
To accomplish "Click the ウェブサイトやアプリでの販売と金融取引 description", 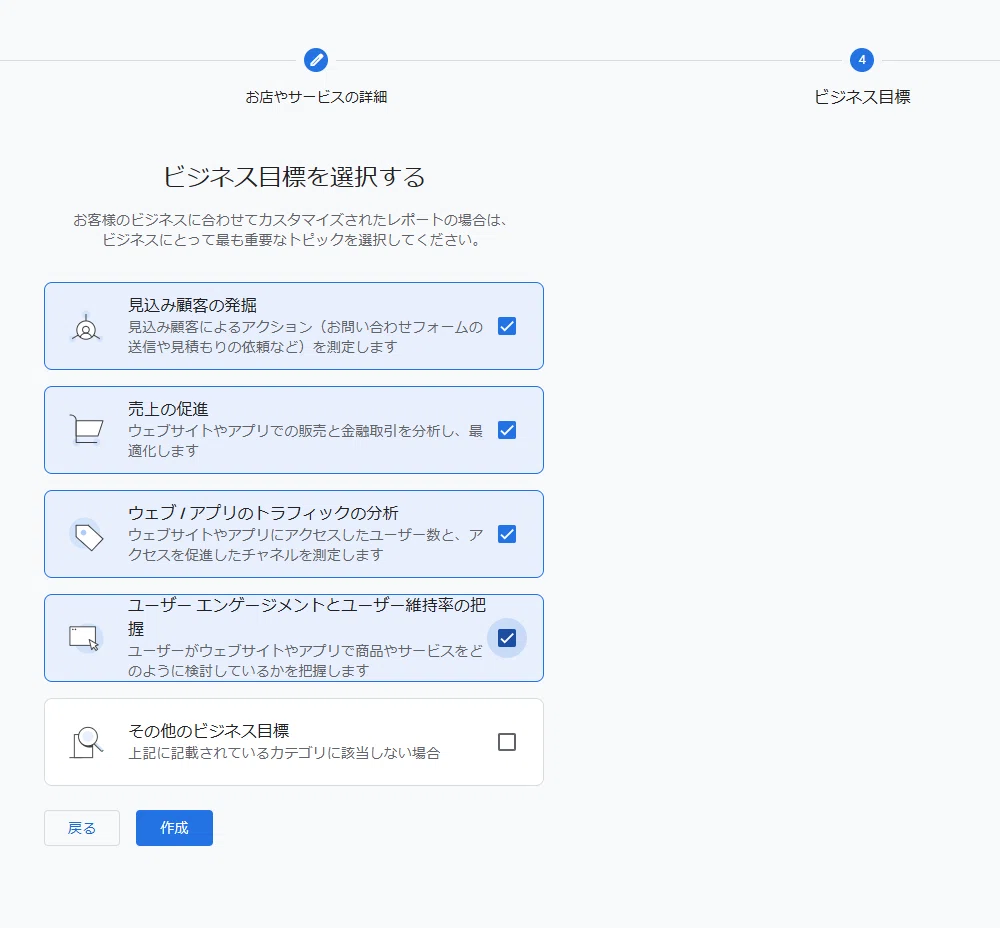I will 305,441.
